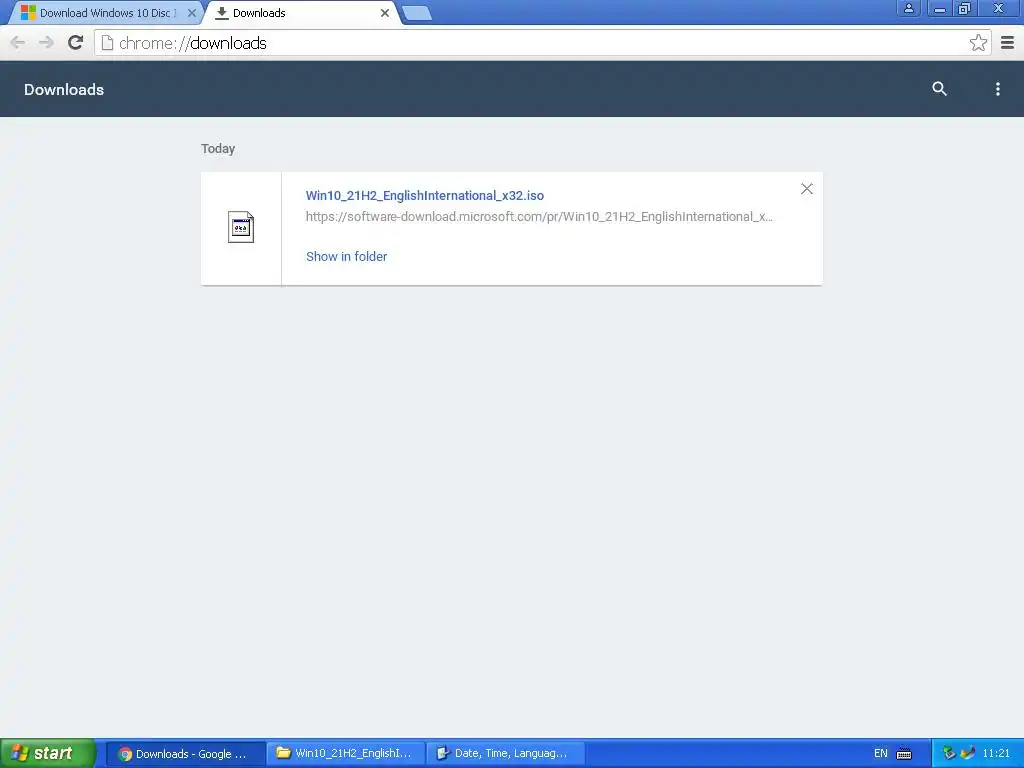Click the Downloads page title
This screenshot has height=768, width=1024.
pyautogui.click(x=64, y=89)
